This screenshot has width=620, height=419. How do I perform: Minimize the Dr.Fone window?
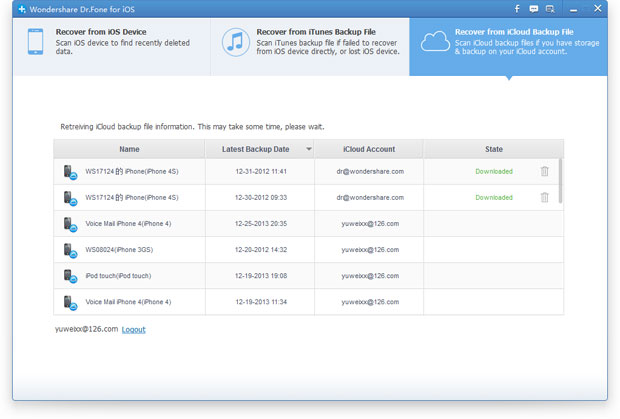click(x=573, y=10)
